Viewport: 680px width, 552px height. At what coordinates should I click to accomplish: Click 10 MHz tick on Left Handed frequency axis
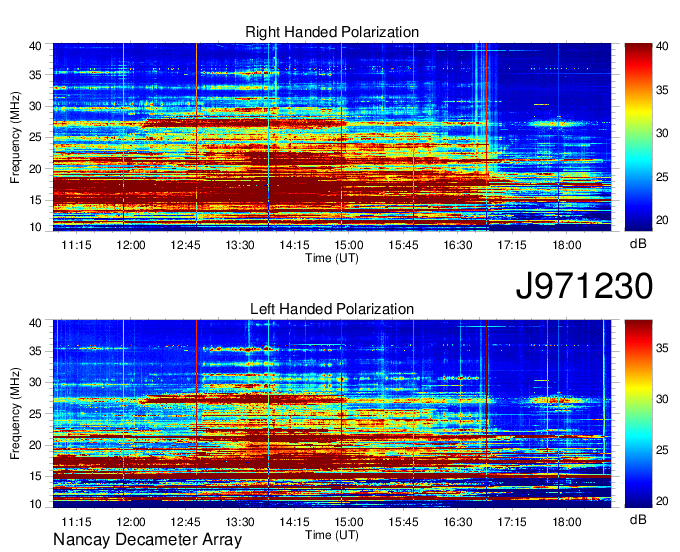click(35, 503)
